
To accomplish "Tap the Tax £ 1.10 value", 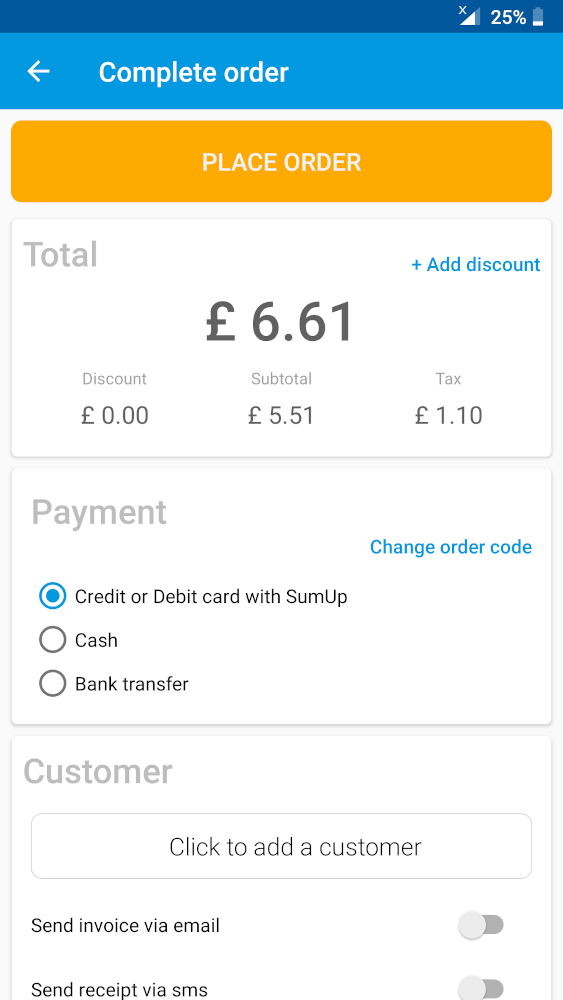I will click(x=448, y=416).
